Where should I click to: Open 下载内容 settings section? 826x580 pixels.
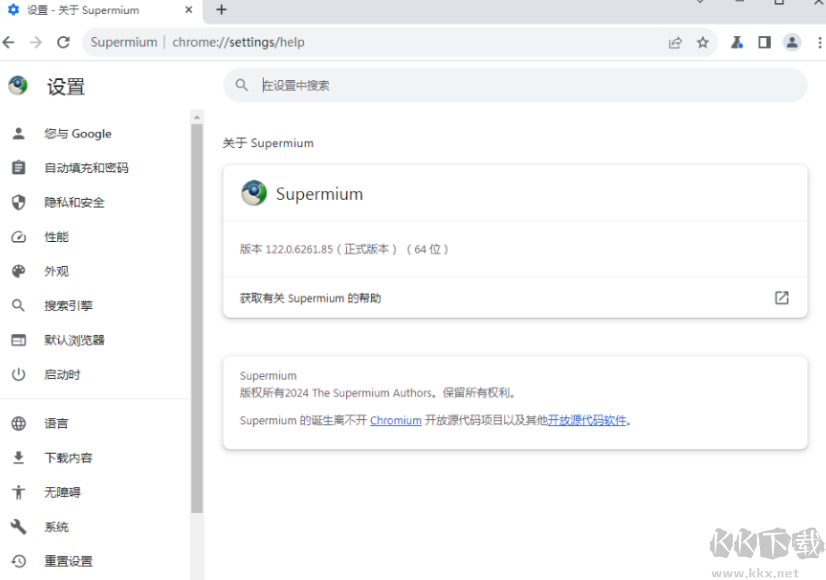(95, 458)
